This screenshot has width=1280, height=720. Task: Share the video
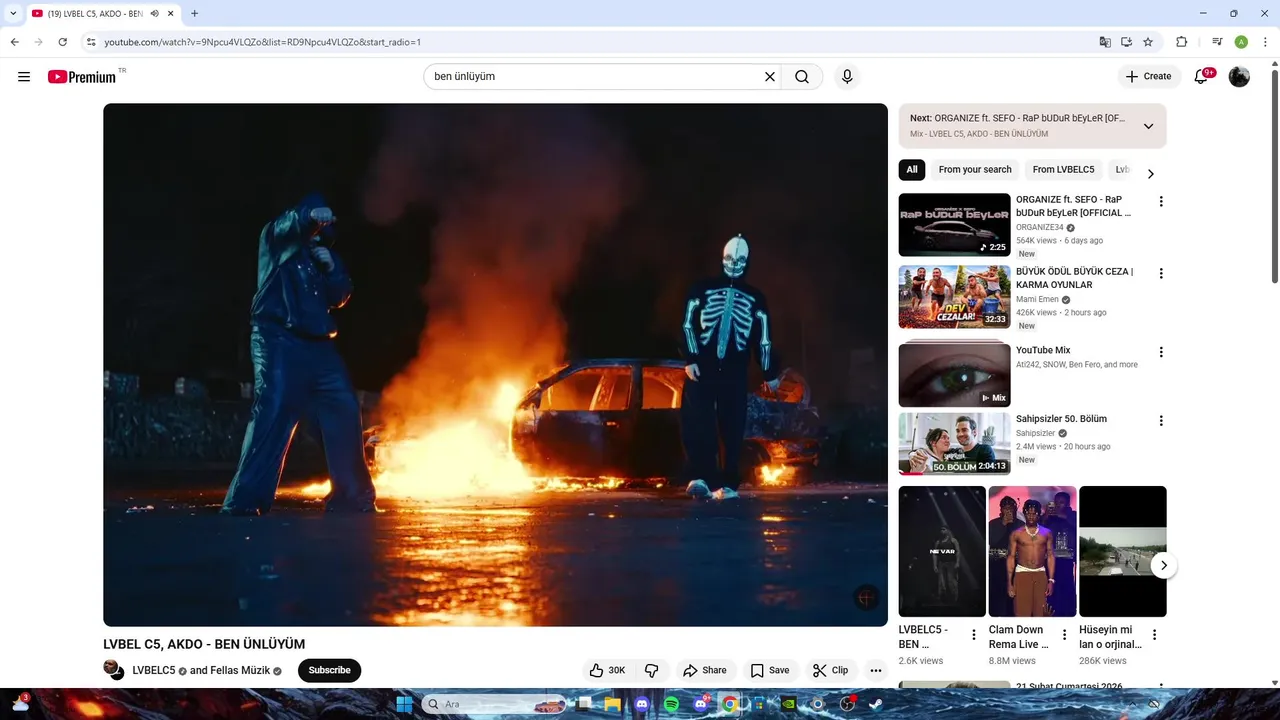(x=705, y=670)
